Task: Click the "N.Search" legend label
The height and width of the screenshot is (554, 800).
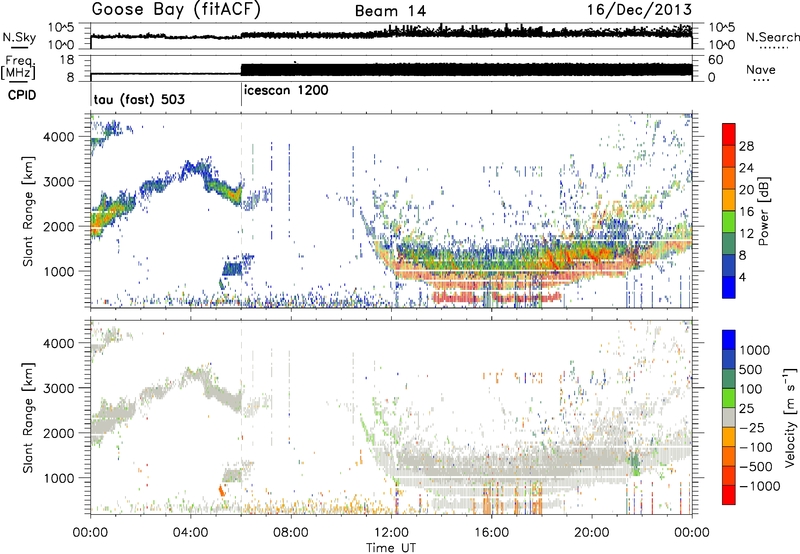Action: [x=772, y=37]
